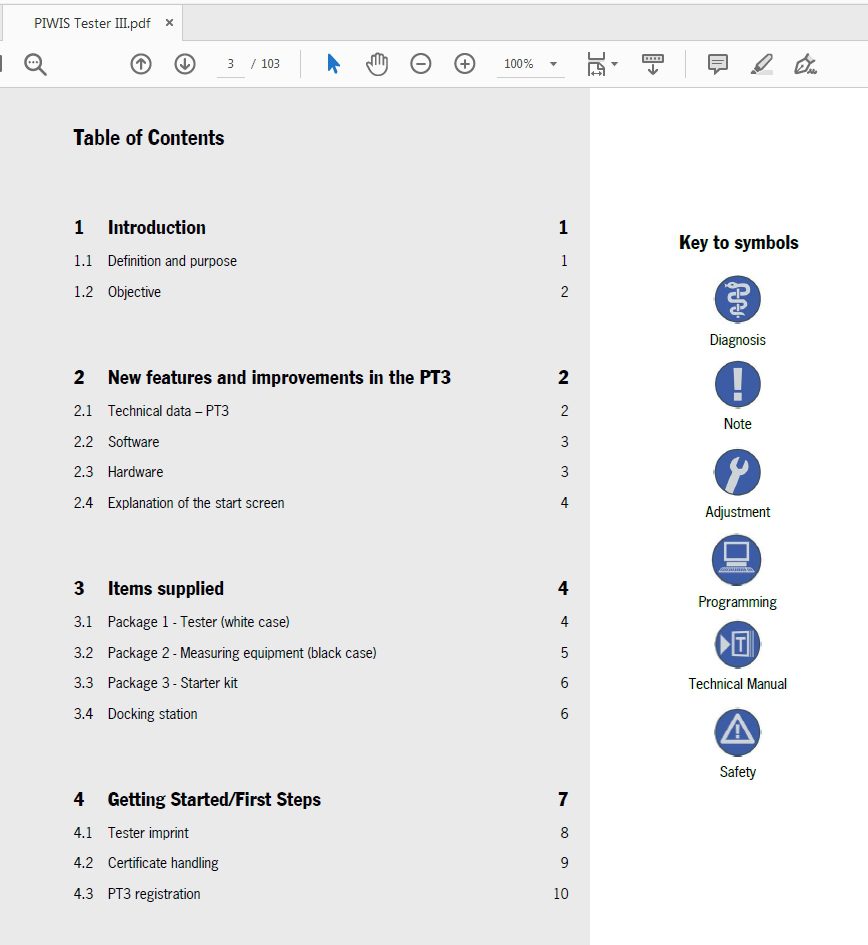Zoom out with the minus button

pos(421,64)
